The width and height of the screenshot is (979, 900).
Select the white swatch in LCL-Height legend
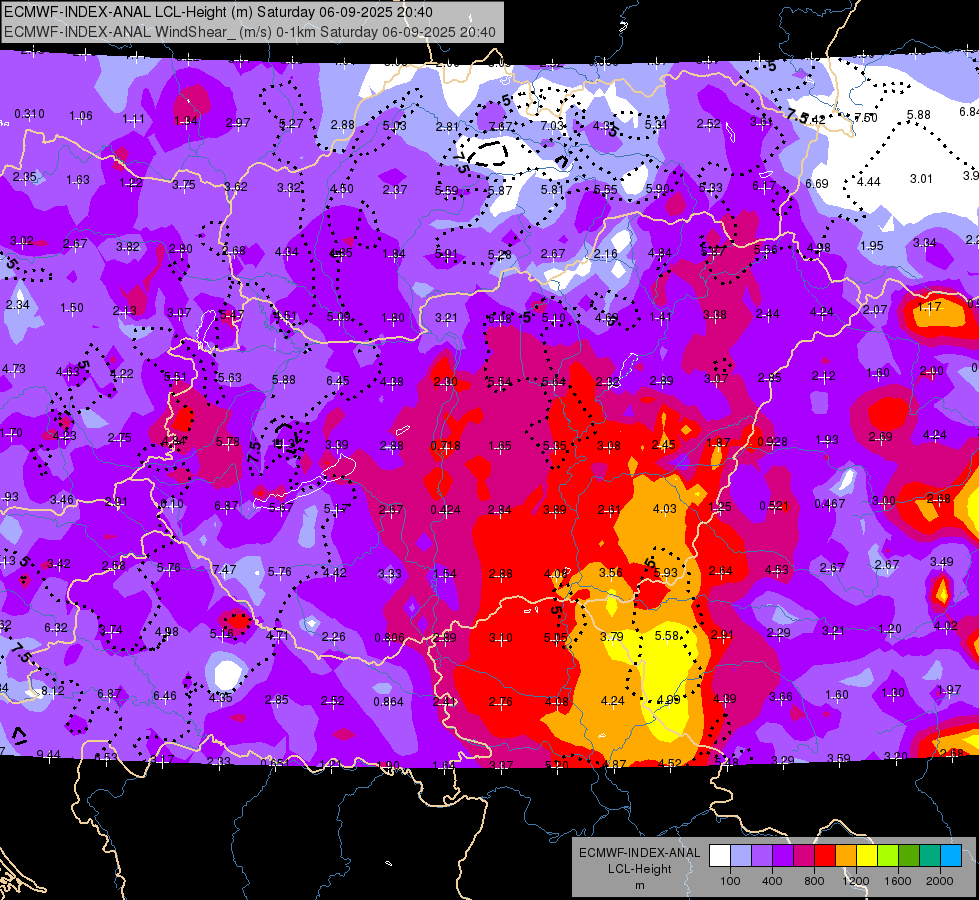click(x=719, y=855)
